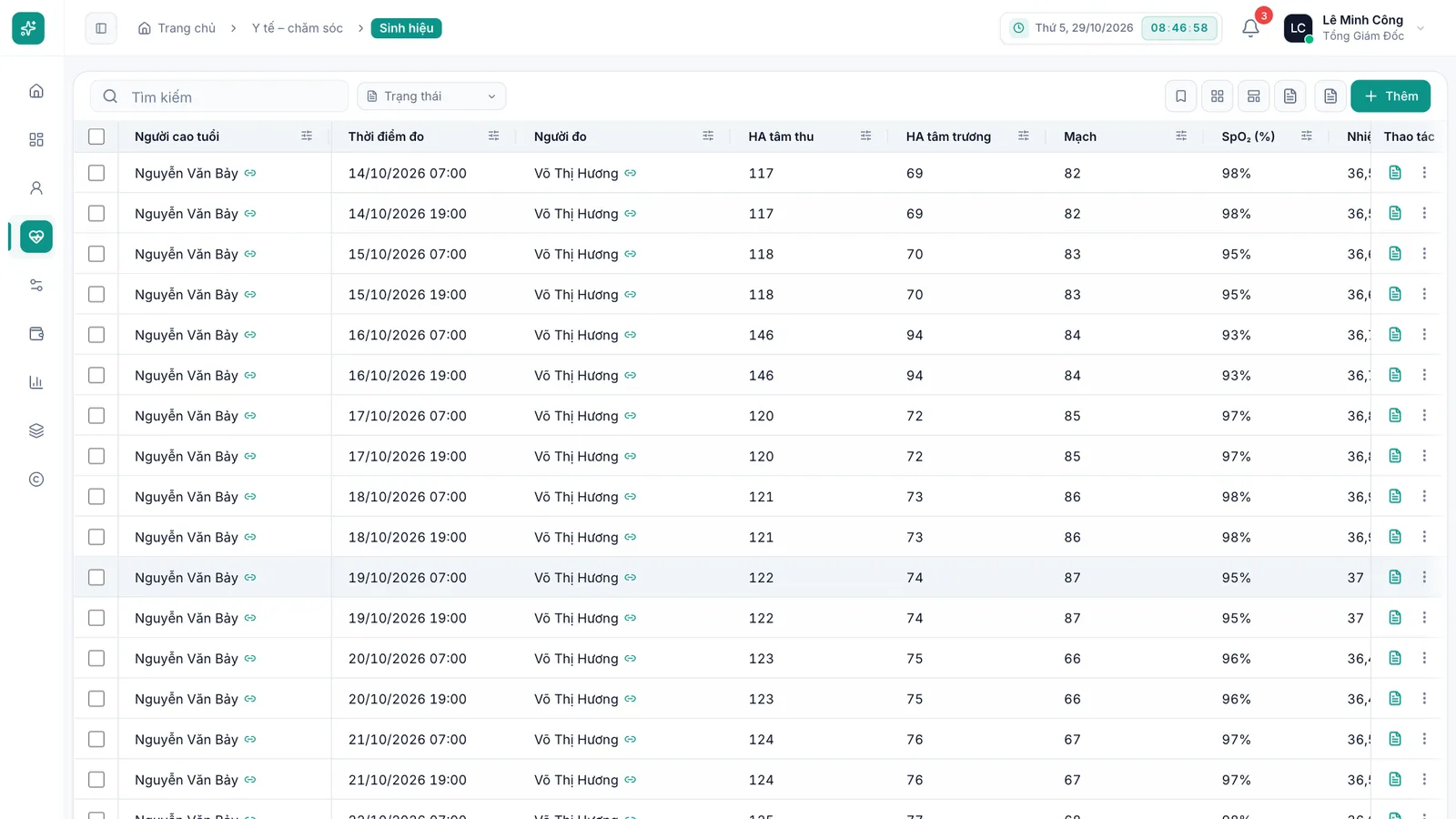Viewport: 1456px width, 819px height.
Task: Focus the Tìm kiếm search field
Action: pyautogui.click(x=219, y=96)
